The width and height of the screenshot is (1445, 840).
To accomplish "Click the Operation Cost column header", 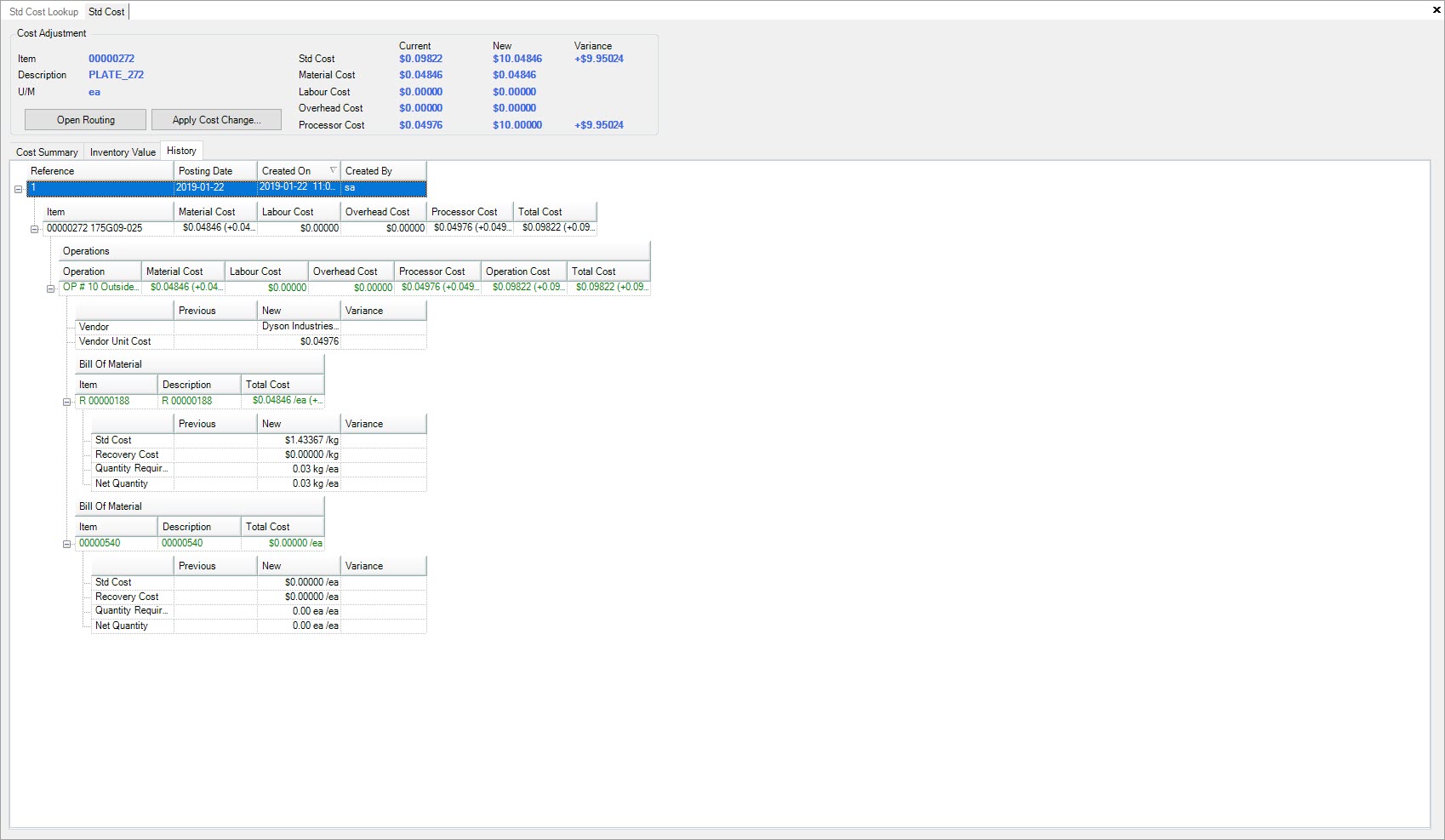I will (x=524, y=271).
